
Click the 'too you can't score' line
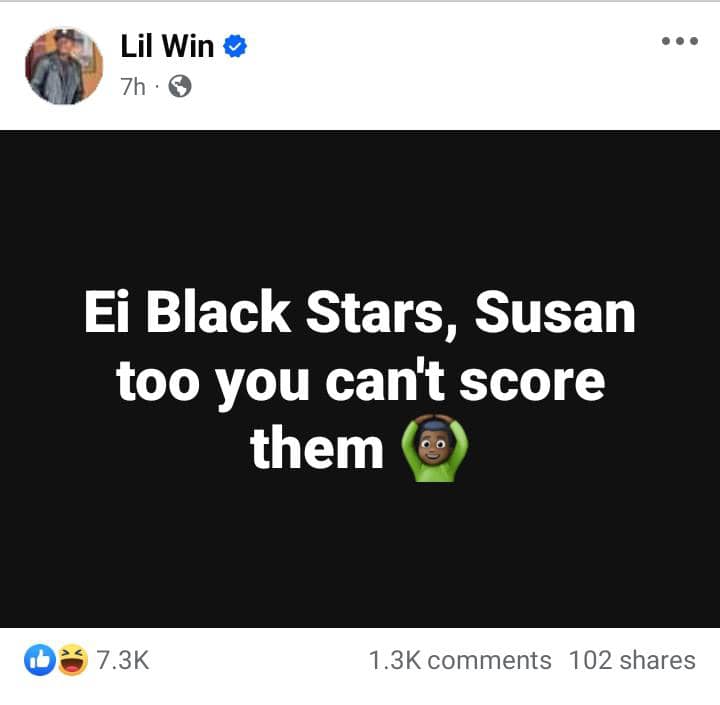tap(360, 382)
